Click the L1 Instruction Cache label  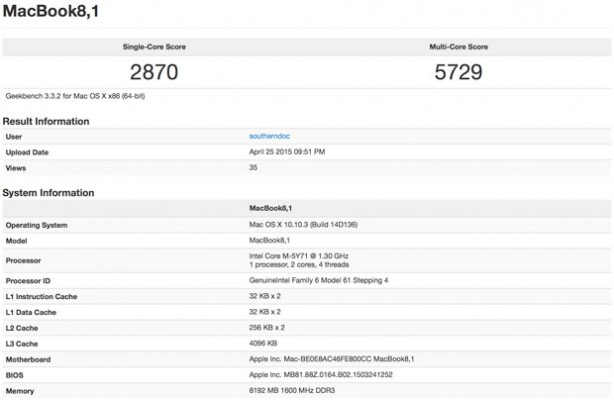pos(41,297)
